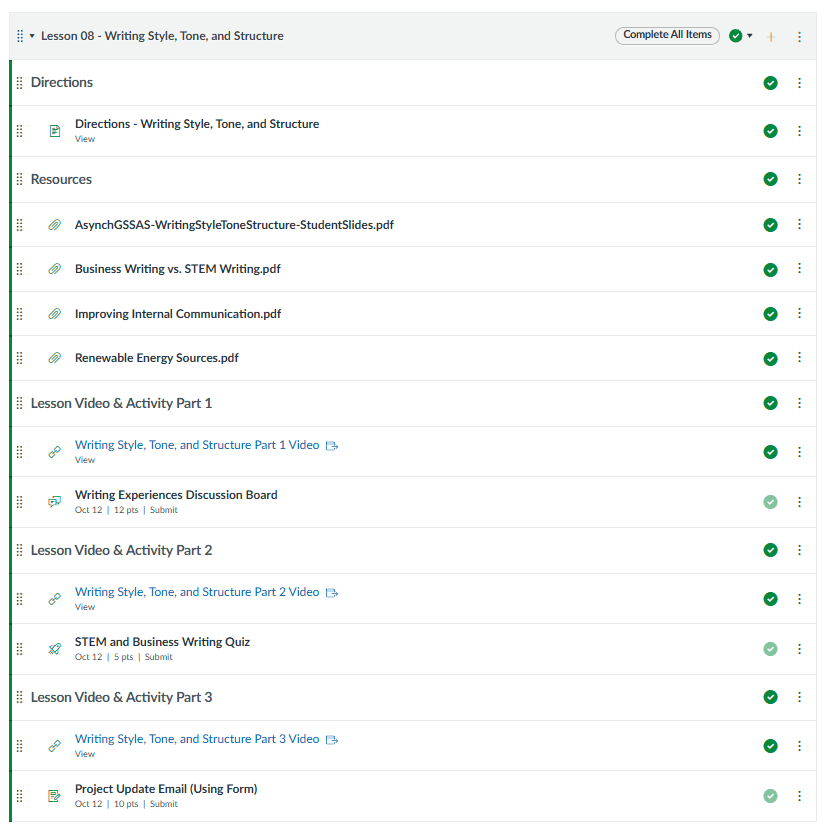
Task: Click drag handle of STEM and Business Writing Quiz
Action: [x=20, y=649]
